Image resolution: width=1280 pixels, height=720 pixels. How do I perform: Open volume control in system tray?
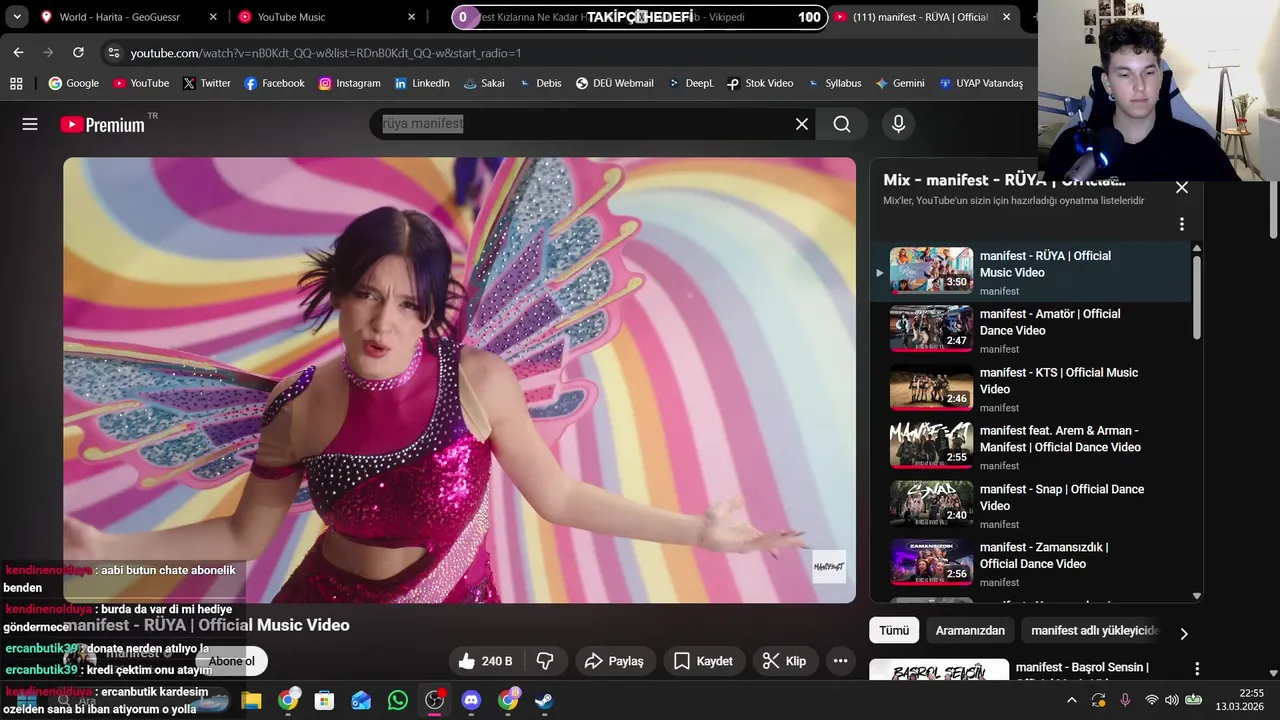coord(1171,700)
